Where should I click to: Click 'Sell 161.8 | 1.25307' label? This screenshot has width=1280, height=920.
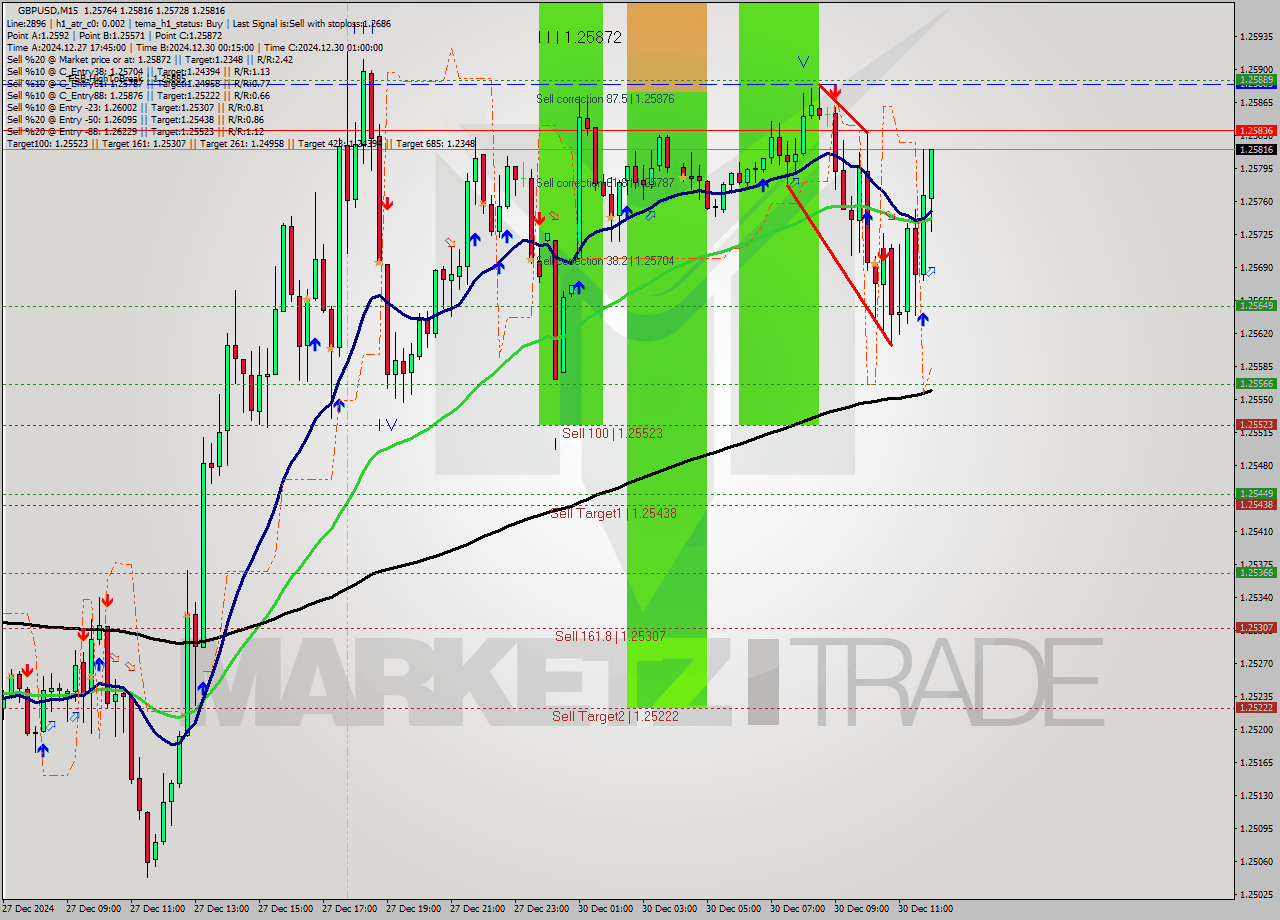pyautogui.click(x=611, y=636)
